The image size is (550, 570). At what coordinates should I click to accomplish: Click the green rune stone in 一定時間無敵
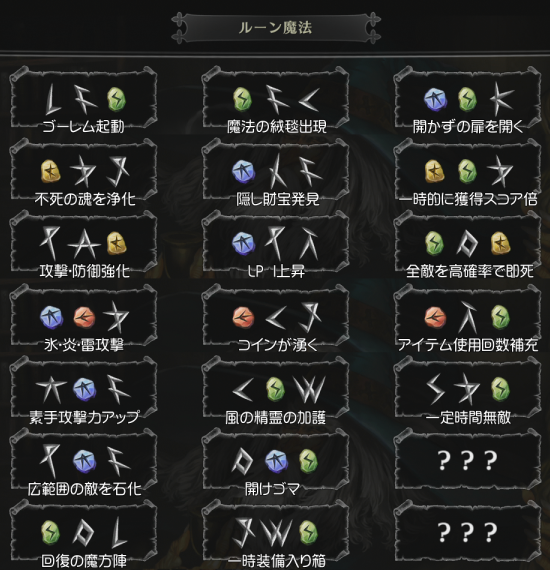[500, 389]
